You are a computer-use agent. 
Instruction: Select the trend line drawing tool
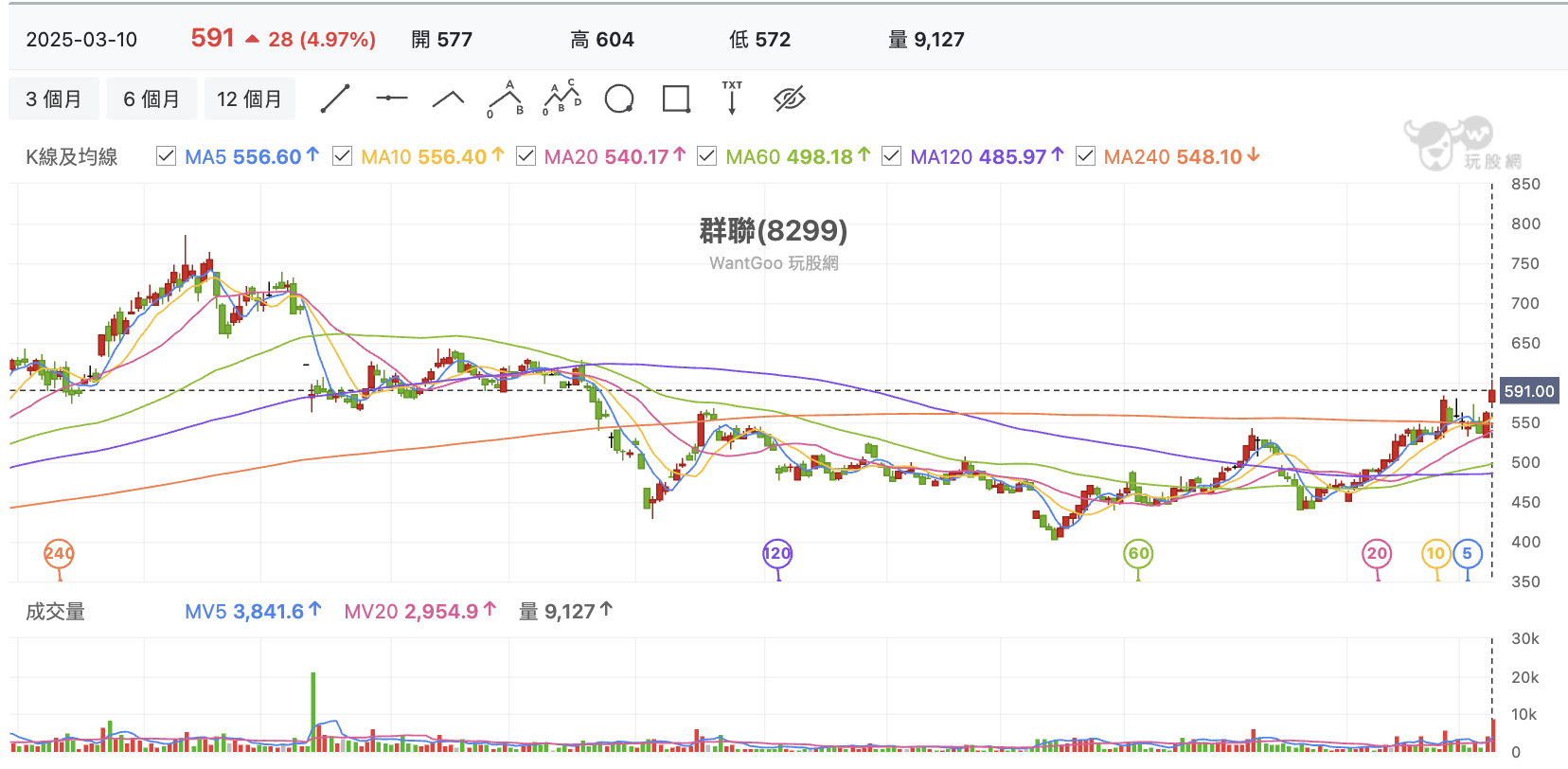335,98
